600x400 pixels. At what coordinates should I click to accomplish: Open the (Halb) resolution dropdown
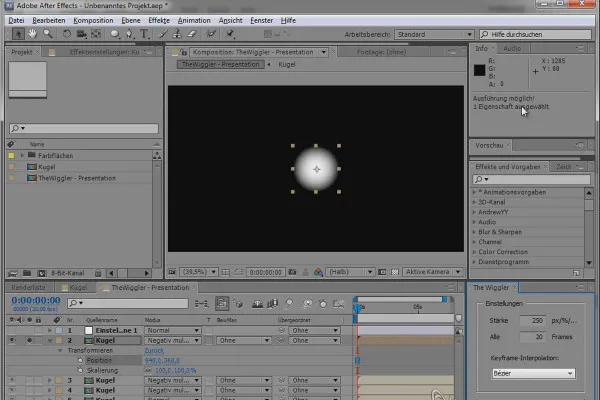click(350, 272)
